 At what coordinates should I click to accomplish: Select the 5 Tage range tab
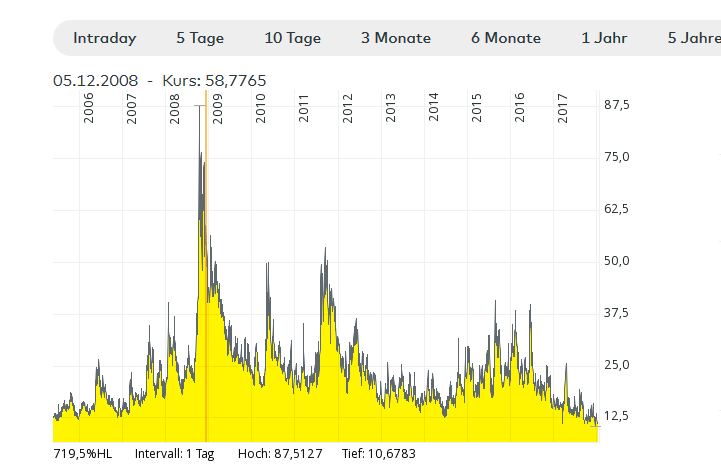point(200,38)
